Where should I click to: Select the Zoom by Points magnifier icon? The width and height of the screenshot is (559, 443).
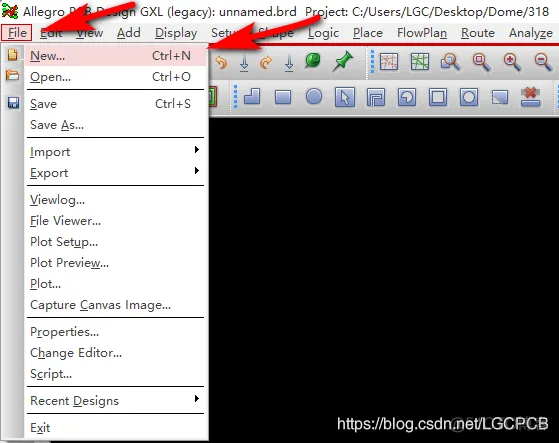pos(450,61)
